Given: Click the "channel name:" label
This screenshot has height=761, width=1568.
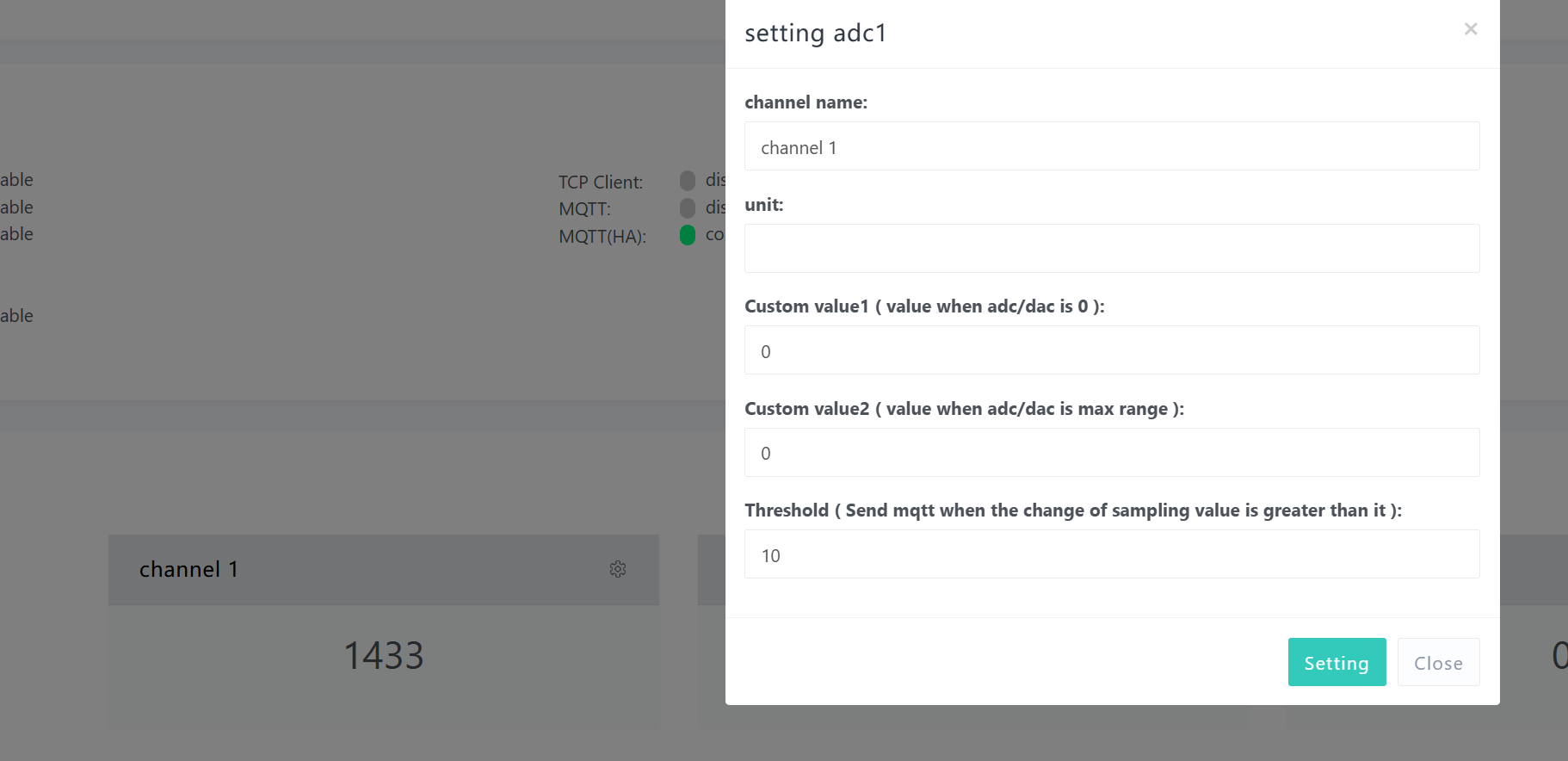Looking at the screenshot, I should [x=806, y=102].
